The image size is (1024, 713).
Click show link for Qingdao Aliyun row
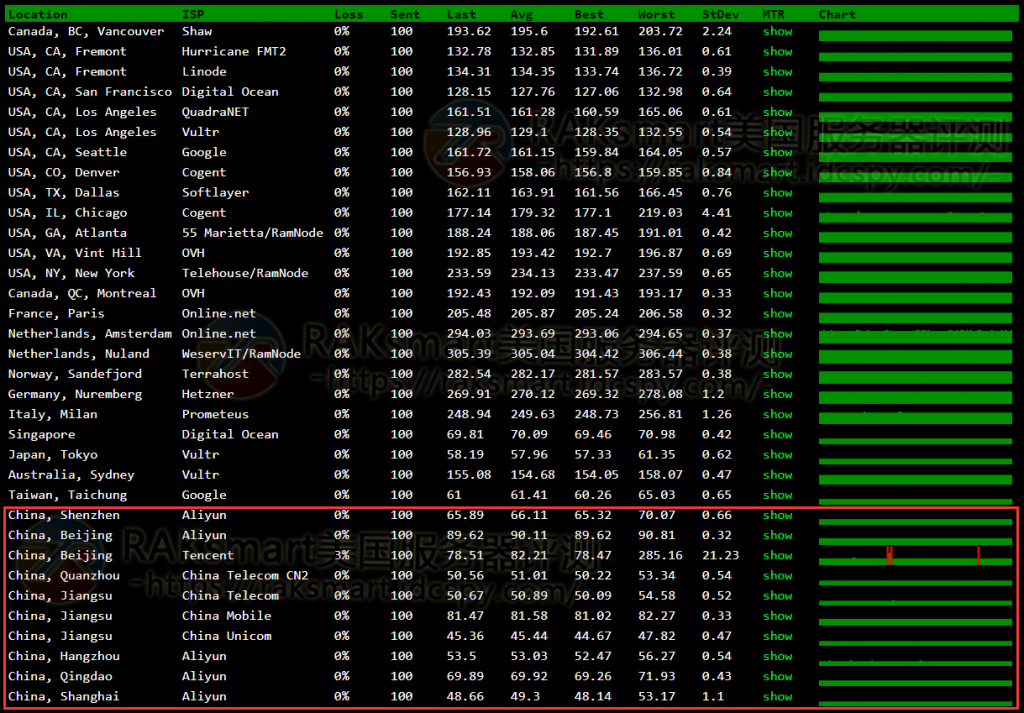(777, 676)
